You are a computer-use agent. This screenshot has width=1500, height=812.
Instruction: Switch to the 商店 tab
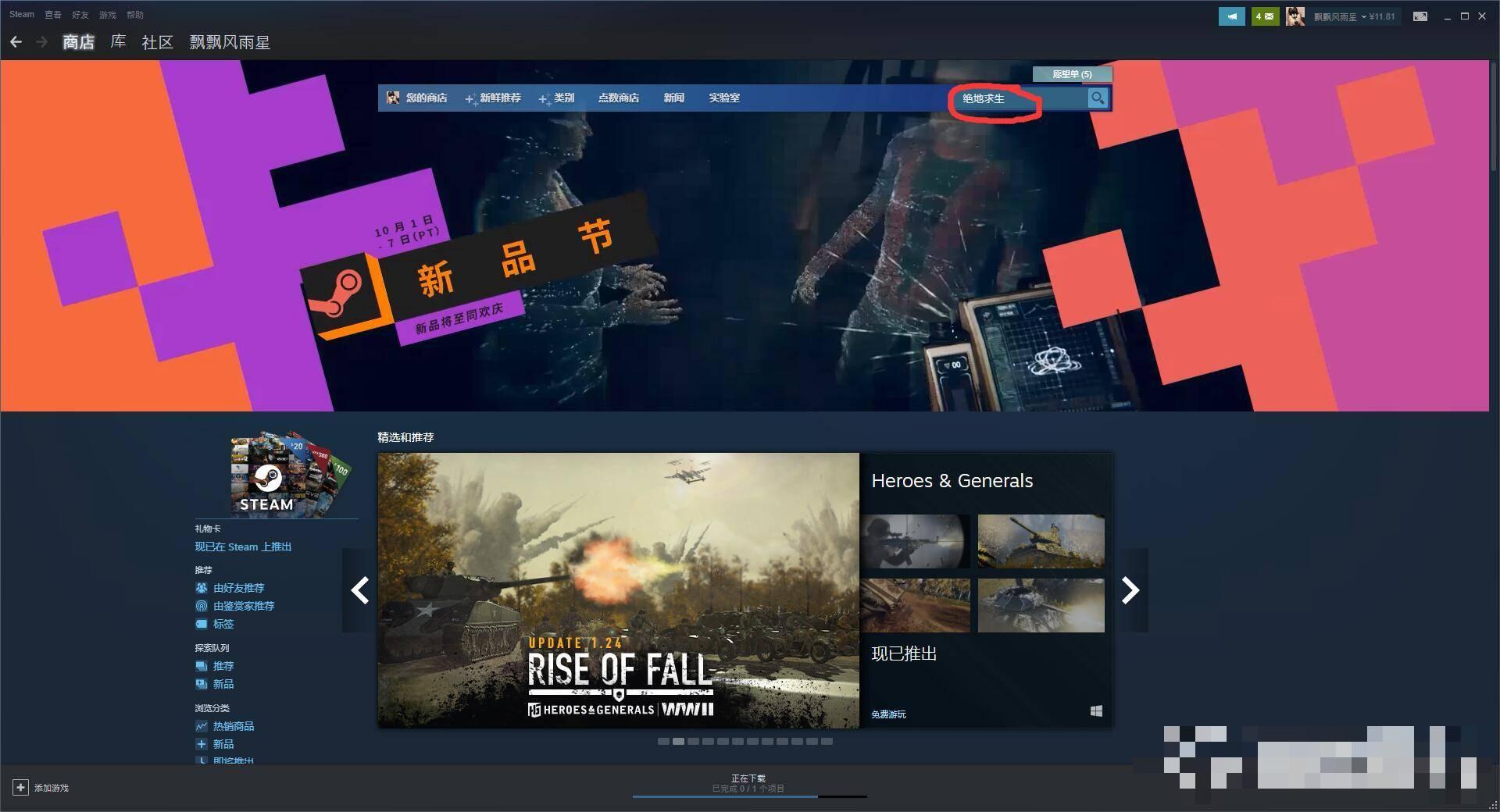point(78,42)
